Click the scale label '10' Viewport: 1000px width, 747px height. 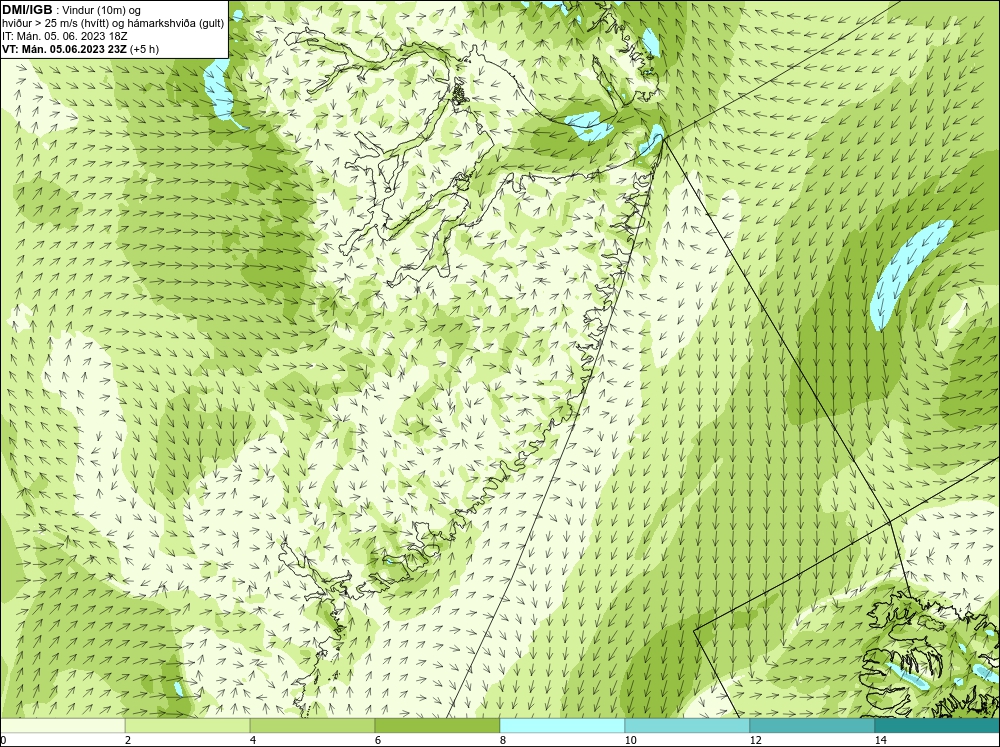[630, 740]
